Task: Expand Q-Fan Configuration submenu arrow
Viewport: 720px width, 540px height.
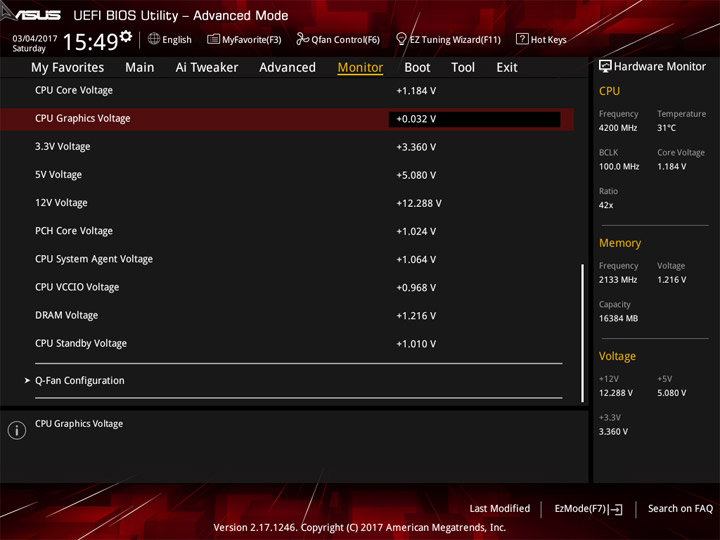Action: 27,380
